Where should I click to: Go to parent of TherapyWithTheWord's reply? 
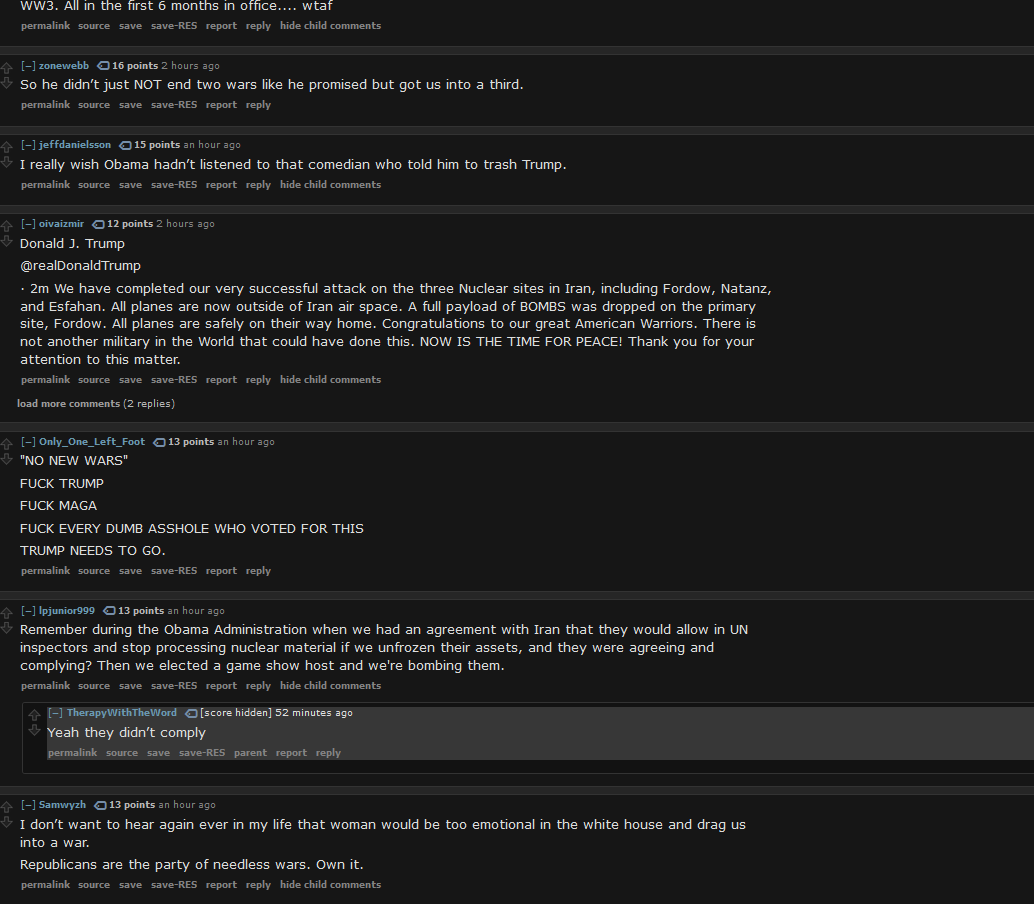click(251, 753)
